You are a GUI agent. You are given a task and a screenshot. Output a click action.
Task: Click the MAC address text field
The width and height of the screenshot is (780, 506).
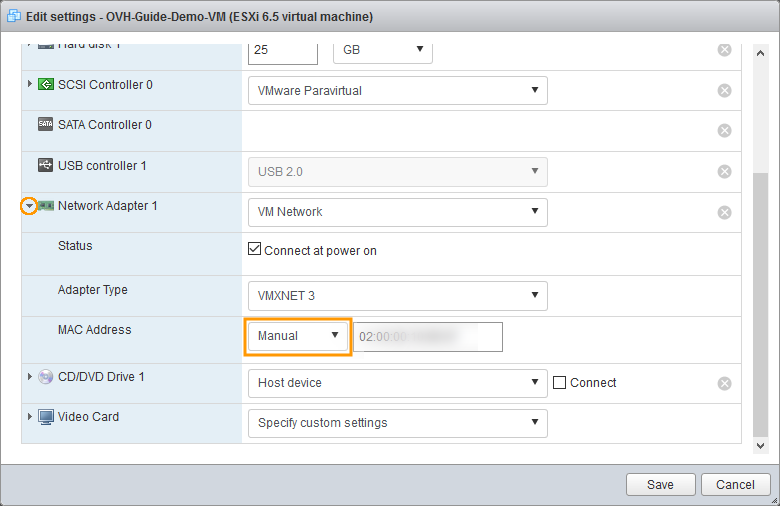[429, 337]
